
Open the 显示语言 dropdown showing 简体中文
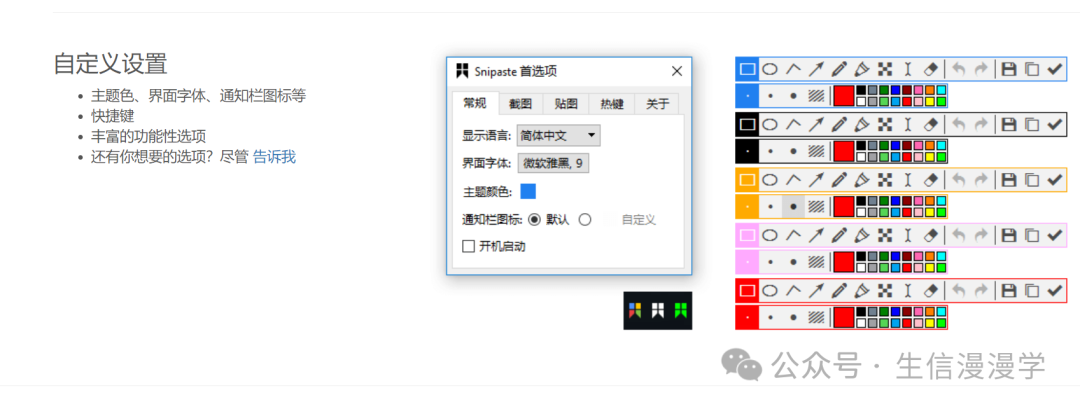[559, 136]
